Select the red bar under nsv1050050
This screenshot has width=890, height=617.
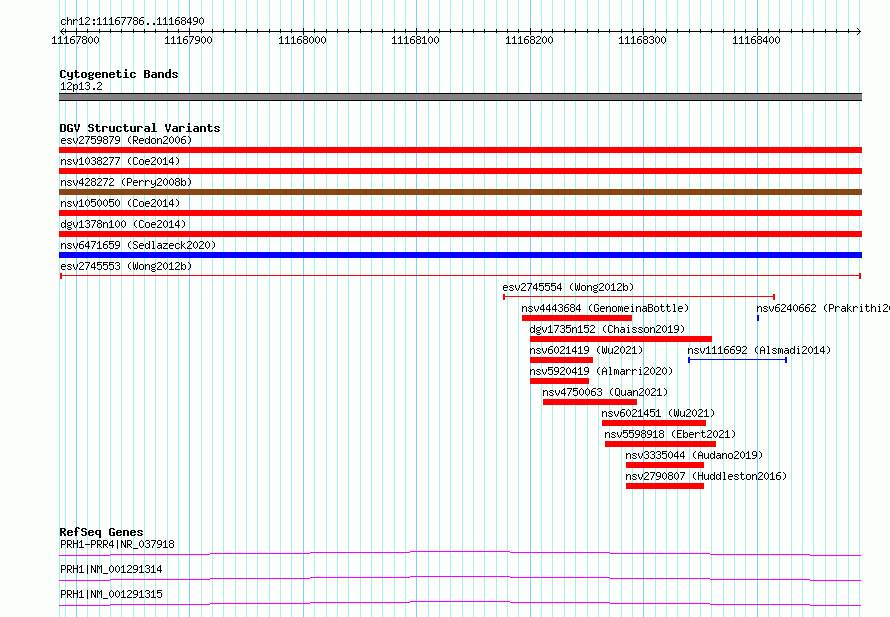(x=460, y=213)
